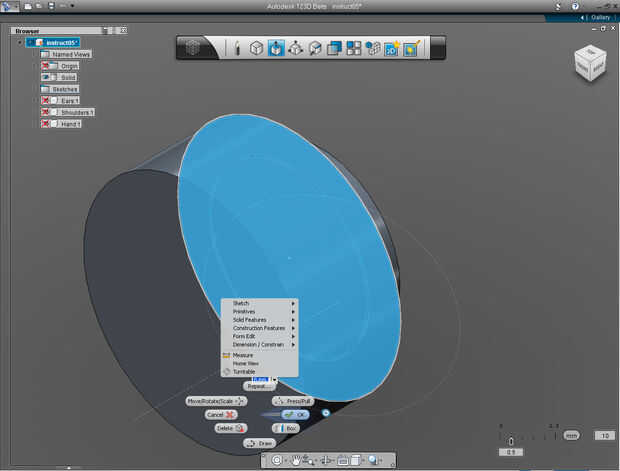Viewport: 620px width, 471px height.
Task: Click the sign-in icon beside Help
Action: coord(558,6)
